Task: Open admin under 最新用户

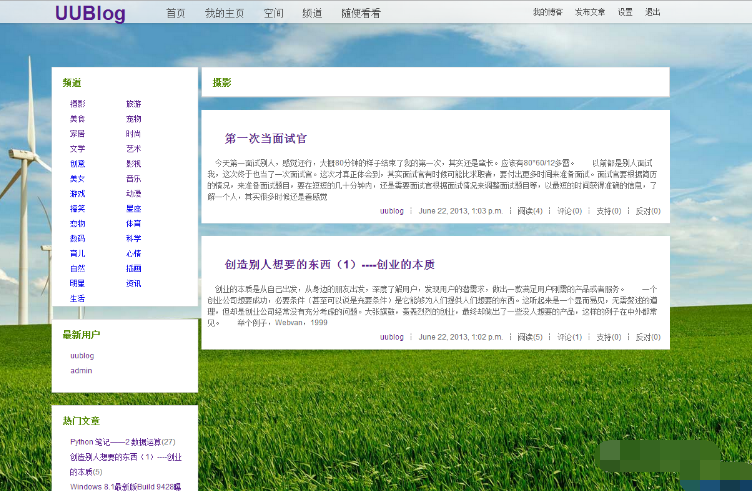Action: pos(81,370)
